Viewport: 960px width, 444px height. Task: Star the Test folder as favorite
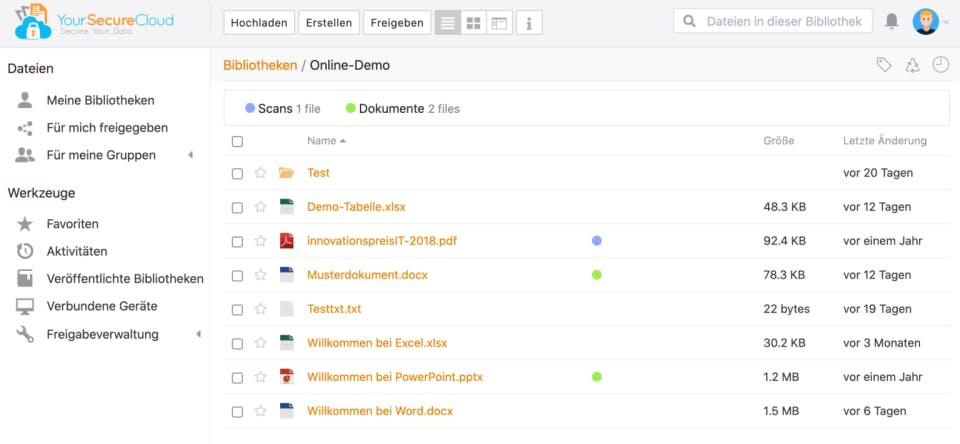pyautogui.click(x=260, y=173)
